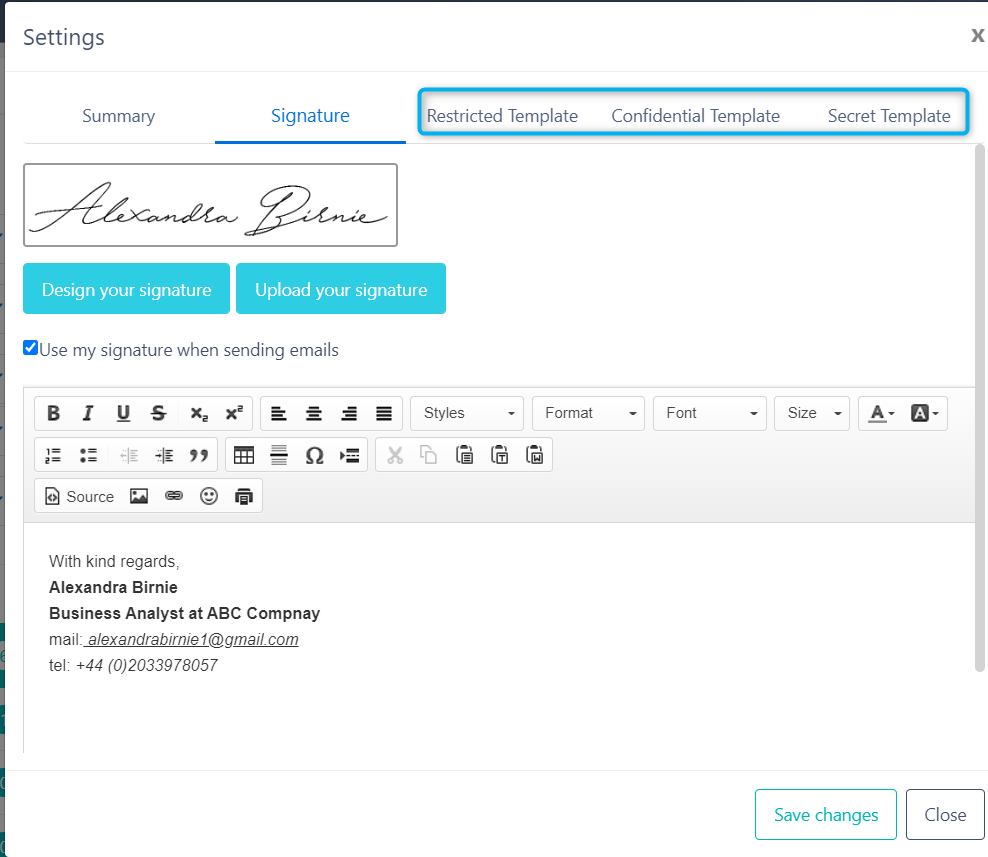Apply strikethrough formatting

159,413
